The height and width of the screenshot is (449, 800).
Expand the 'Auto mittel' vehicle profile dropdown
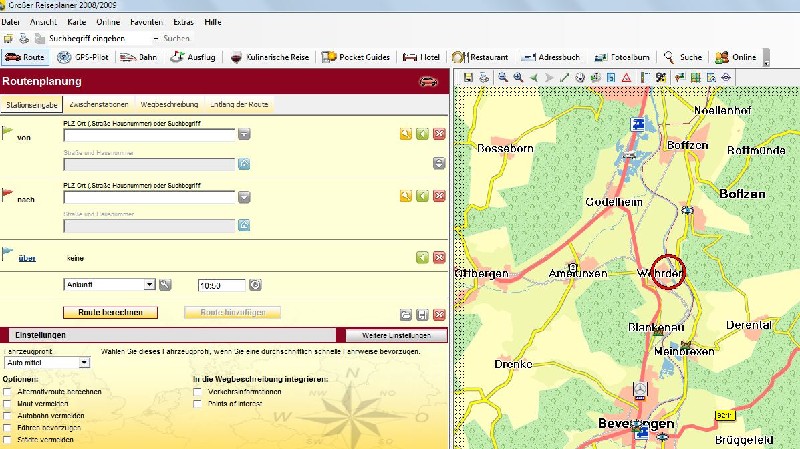coord(84,362)
